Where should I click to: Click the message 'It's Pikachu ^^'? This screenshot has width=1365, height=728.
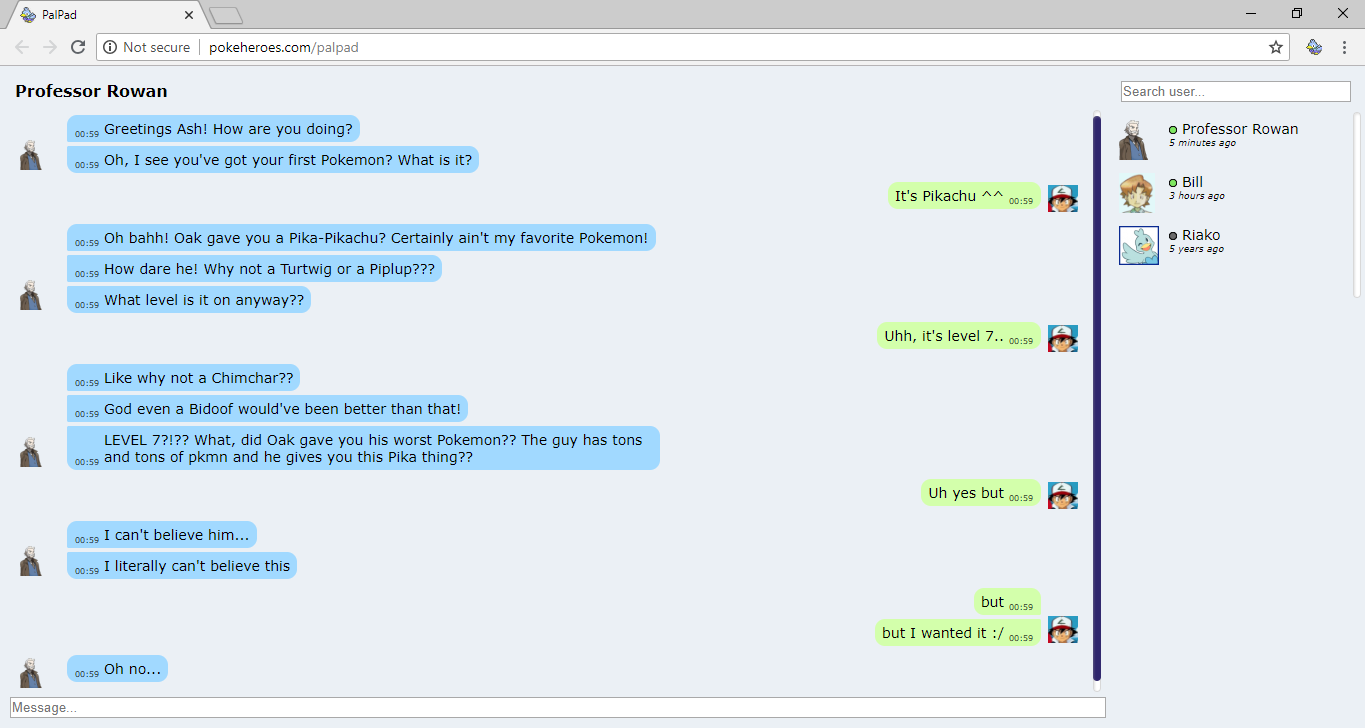pyautogui.click(x=964, y=196)
